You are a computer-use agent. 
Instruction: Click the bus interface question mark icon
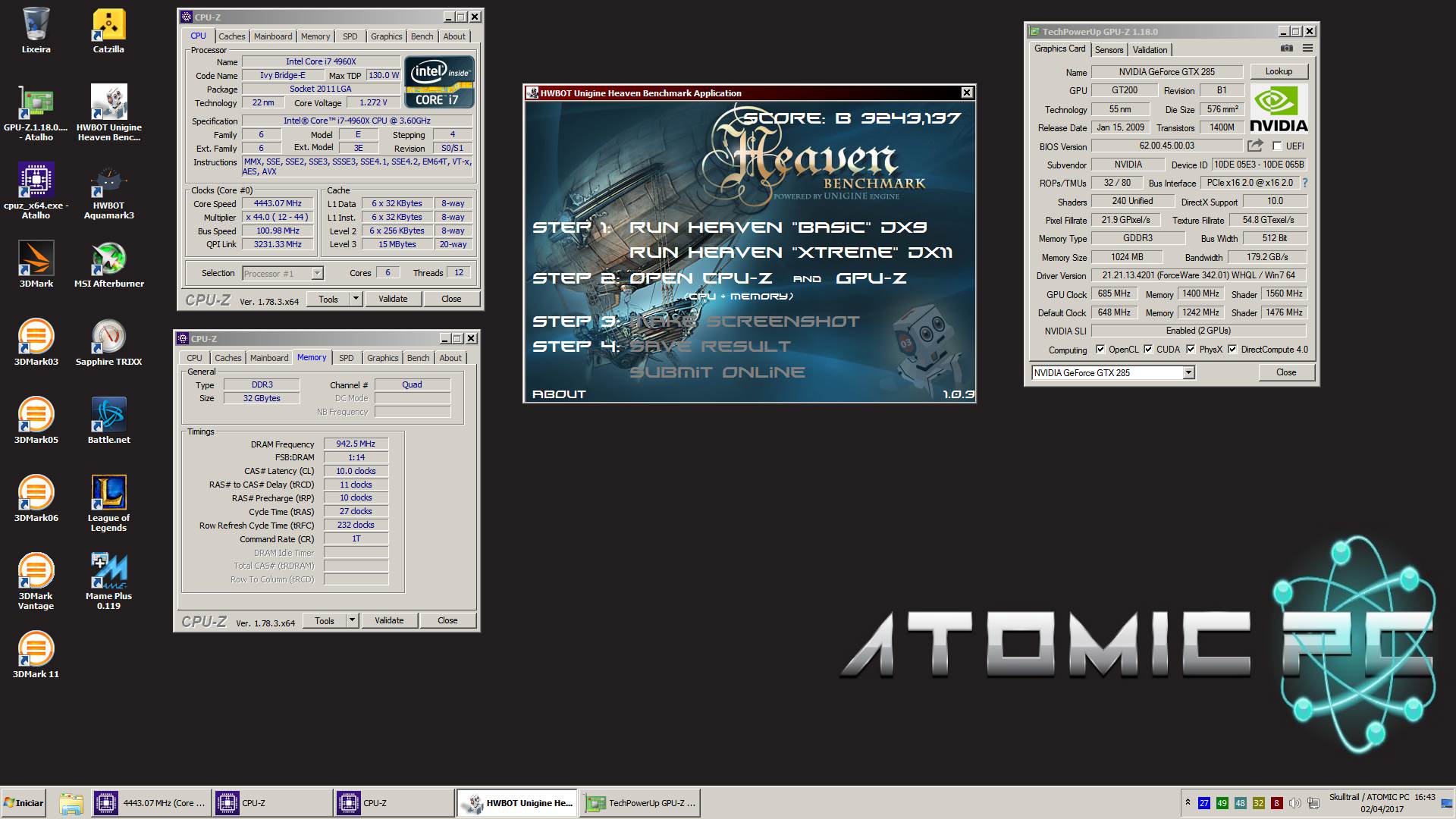(1305, 183)
